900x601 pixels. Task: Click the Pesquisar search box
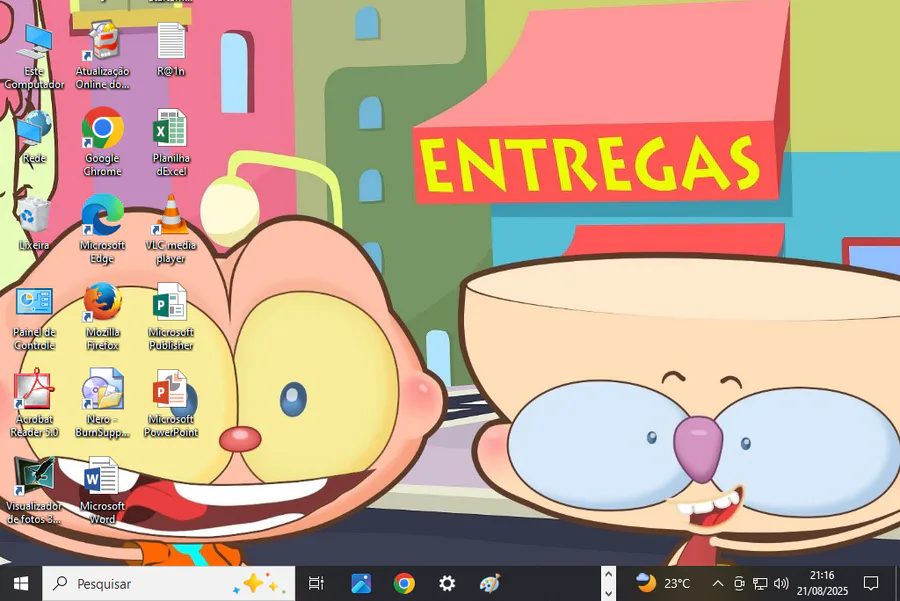(x=169, y=584)
